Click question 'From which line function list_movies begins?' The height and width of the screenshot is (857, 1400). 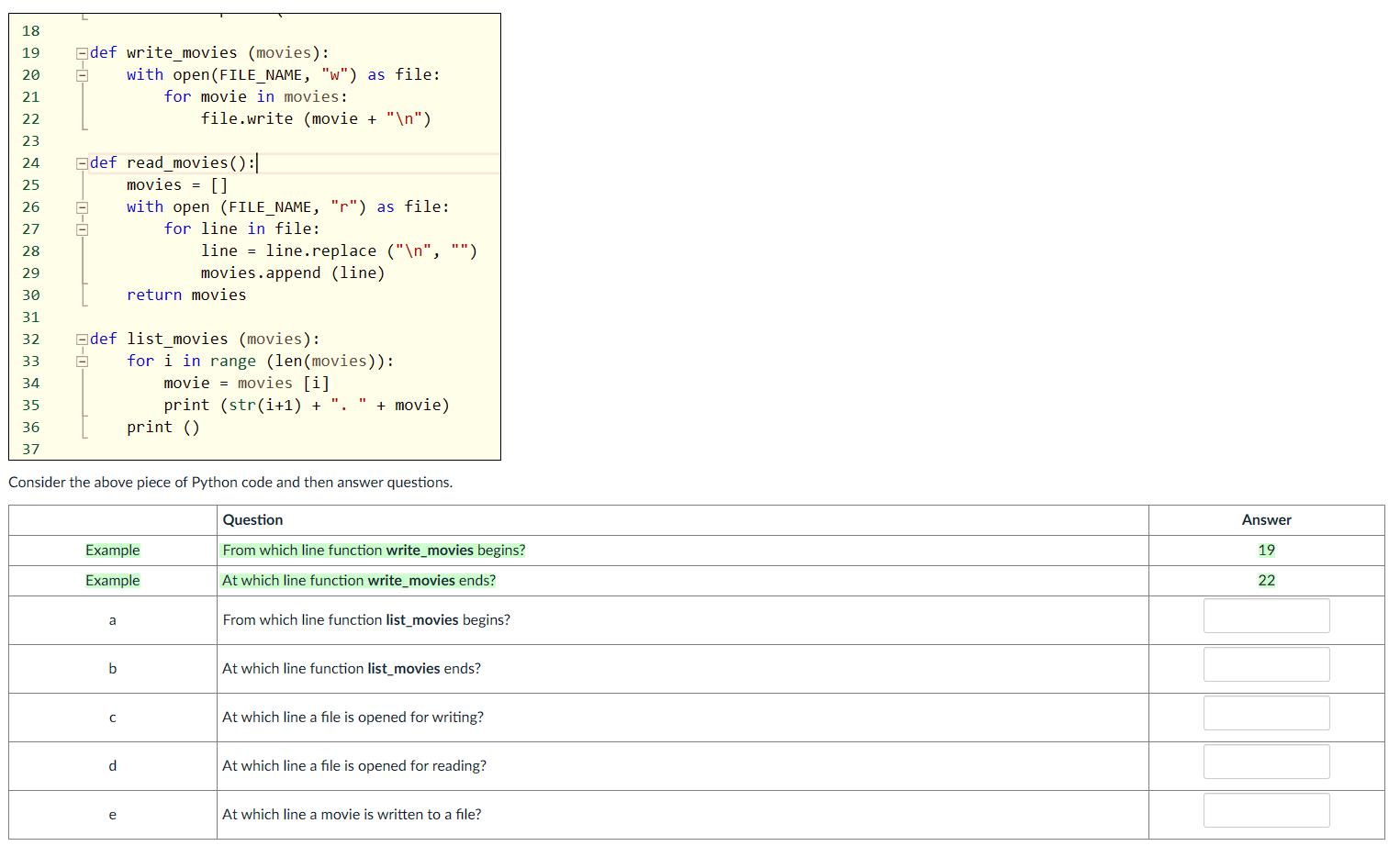tap(366, 620)
